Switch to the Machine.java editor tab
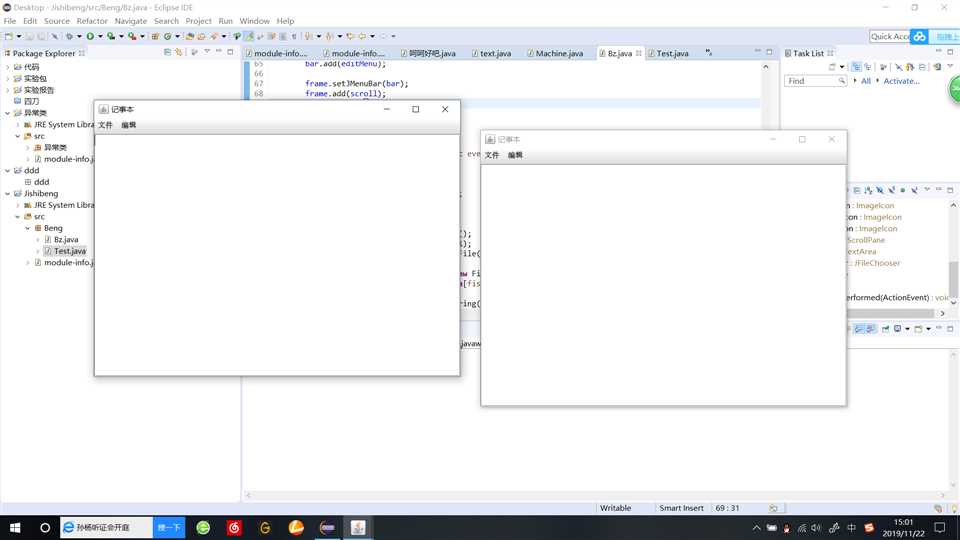 pyautogui.click(x=559, y=53)
